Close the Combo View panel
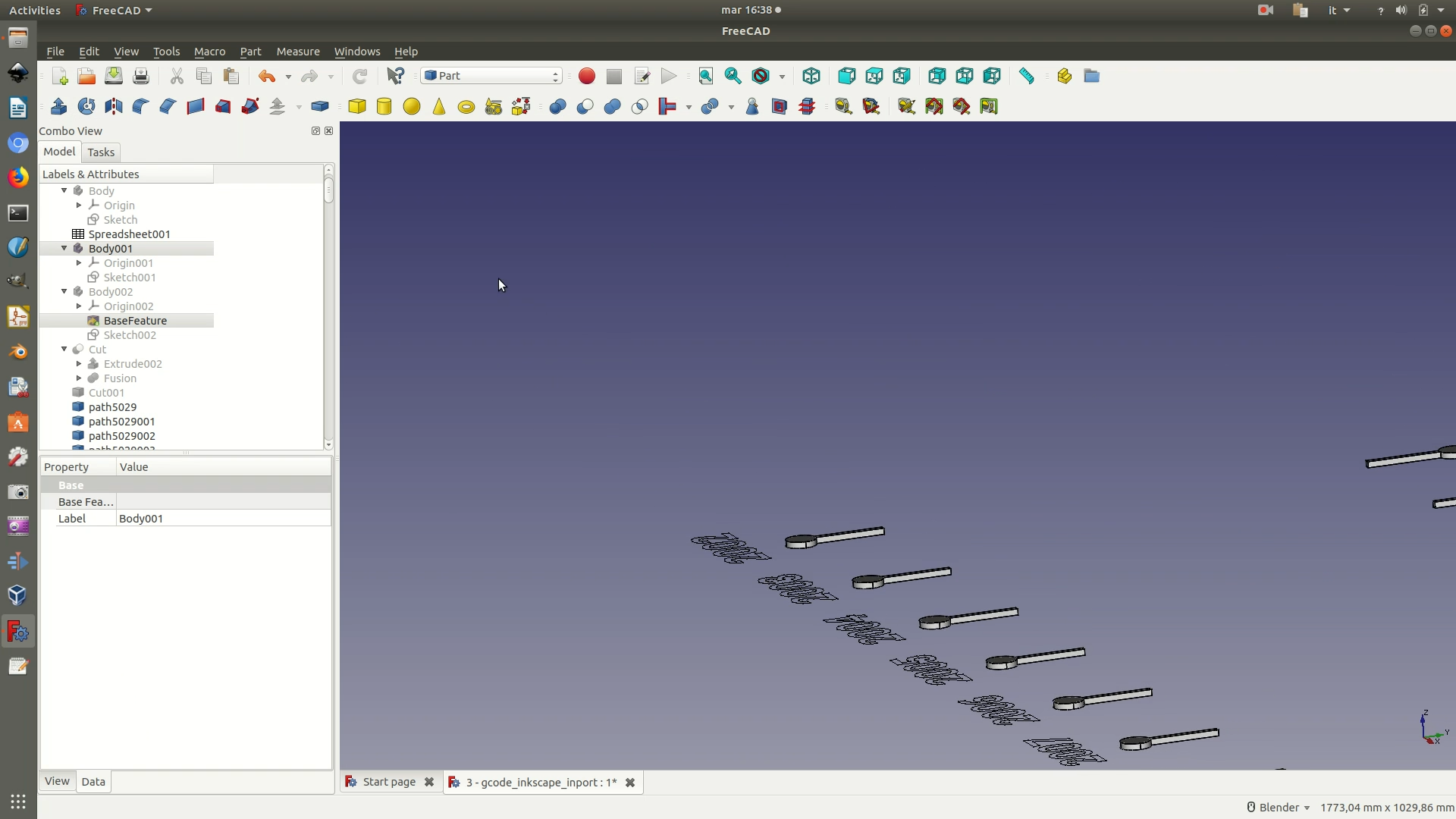This screenshot has width=1456, height=819. click(x=329, y=131)
